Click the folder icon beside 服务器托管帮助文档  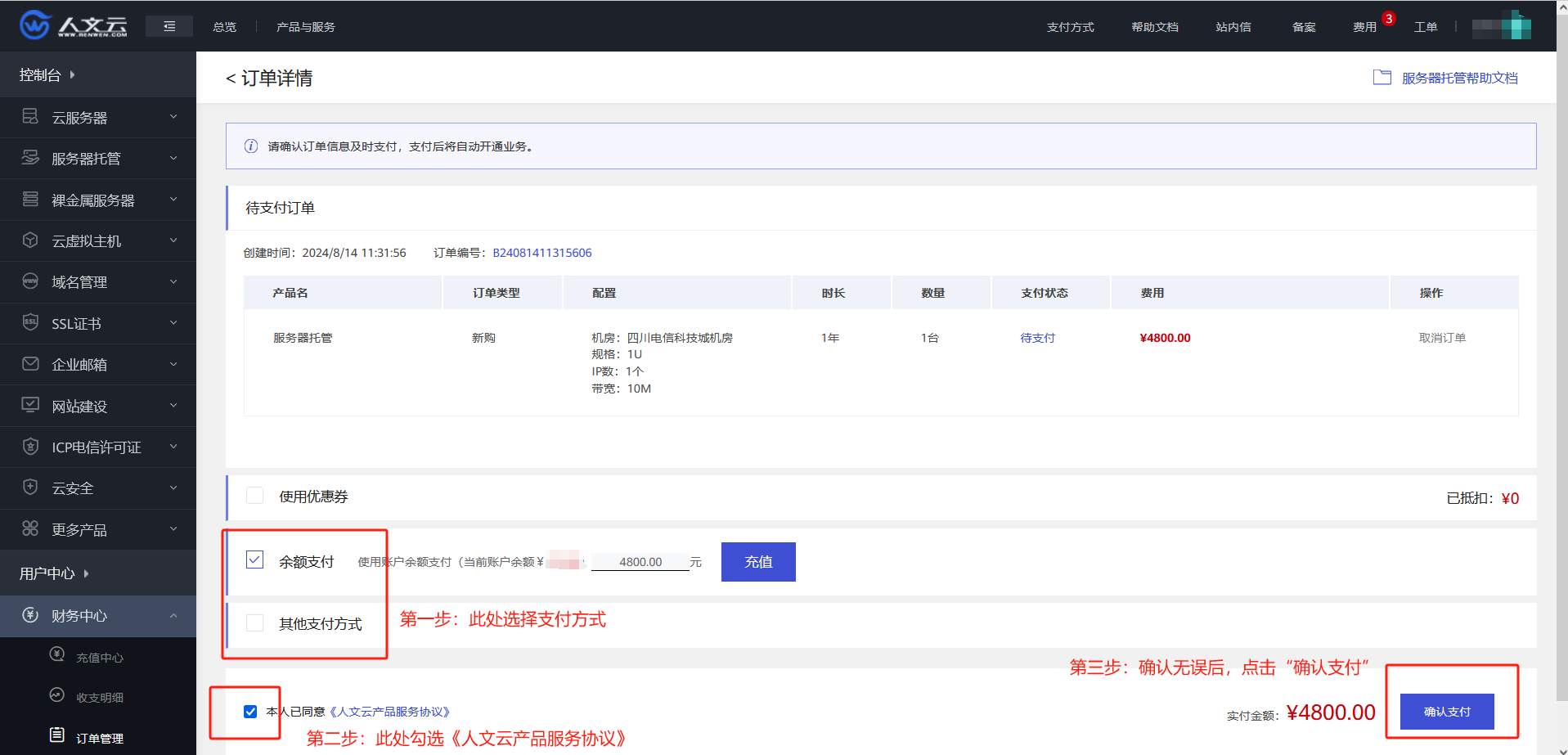click(x=1382, y=77)
